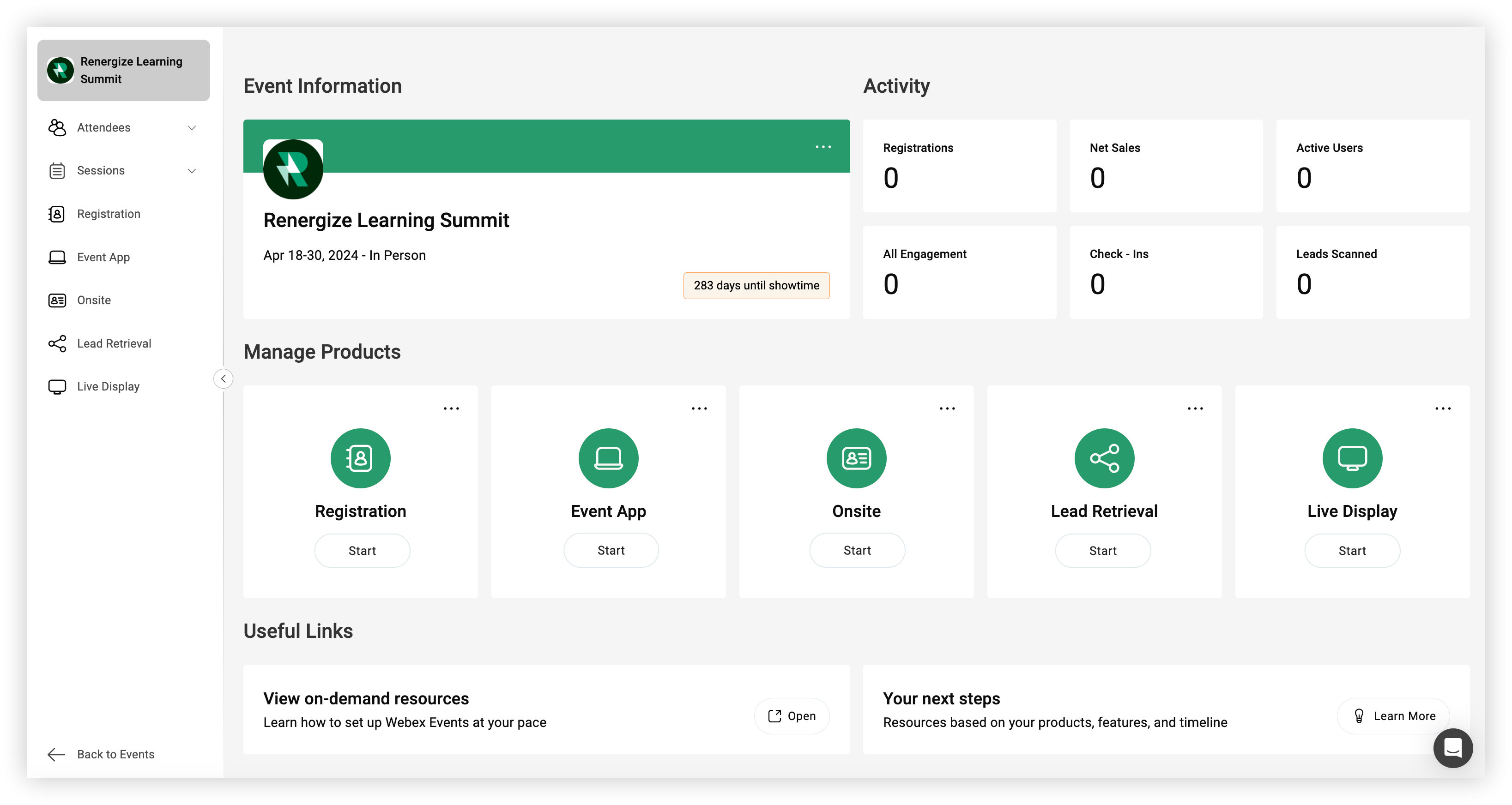Go to Live Display in the sidebar
This screenshot has width=1512, height=805.
pos(123,387)
